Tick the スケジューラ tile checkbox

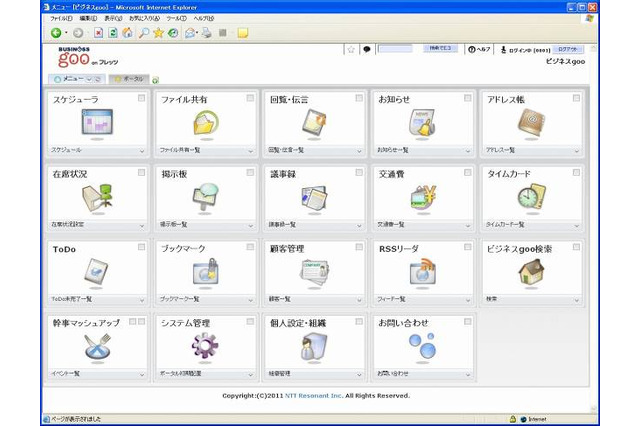tap(141, 98)
